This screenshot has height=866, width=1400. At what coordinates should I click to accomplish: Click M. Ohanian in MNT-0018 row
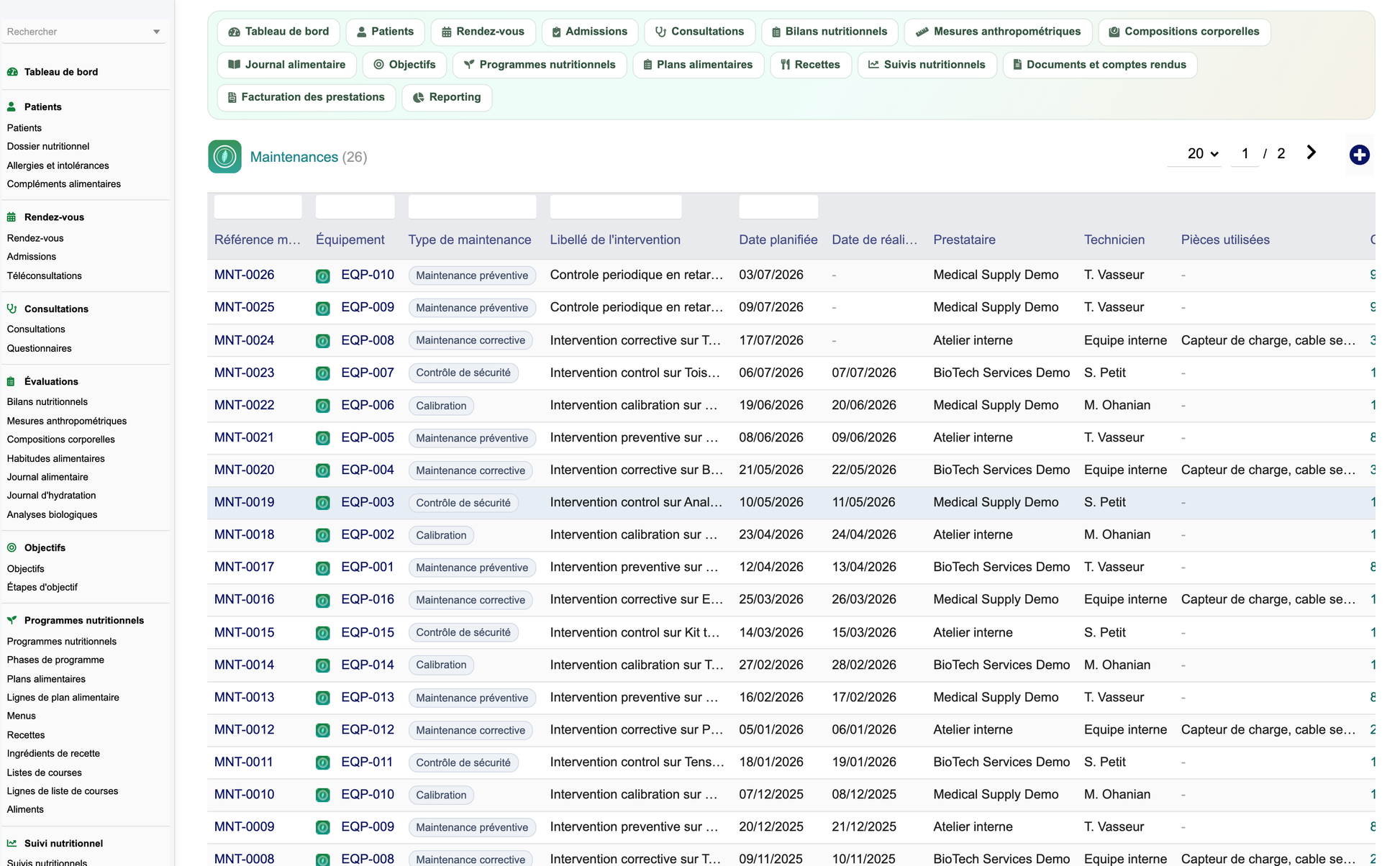tap(1117, 534)
